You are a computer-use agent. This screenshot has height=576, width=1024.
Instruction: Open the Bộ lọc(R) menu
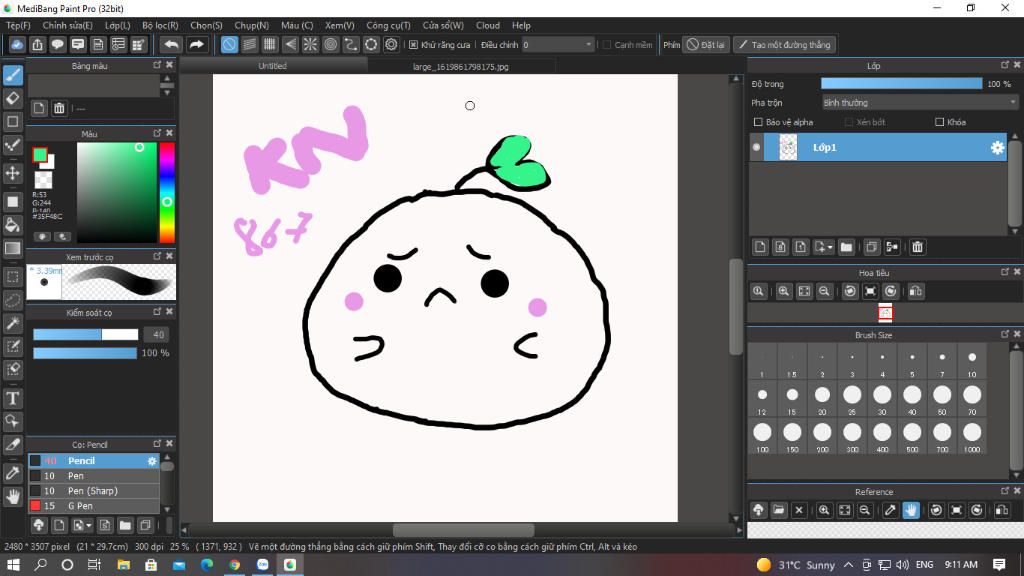160,25
